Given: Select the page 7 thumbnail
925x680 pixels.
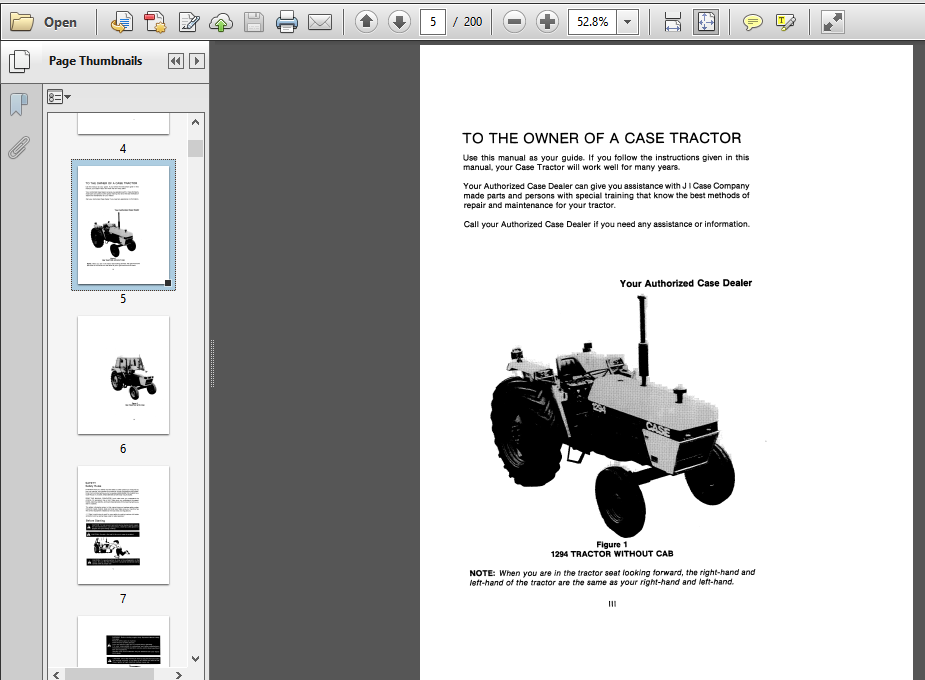Looking at the screenshot, I should (x=123, y=525).
